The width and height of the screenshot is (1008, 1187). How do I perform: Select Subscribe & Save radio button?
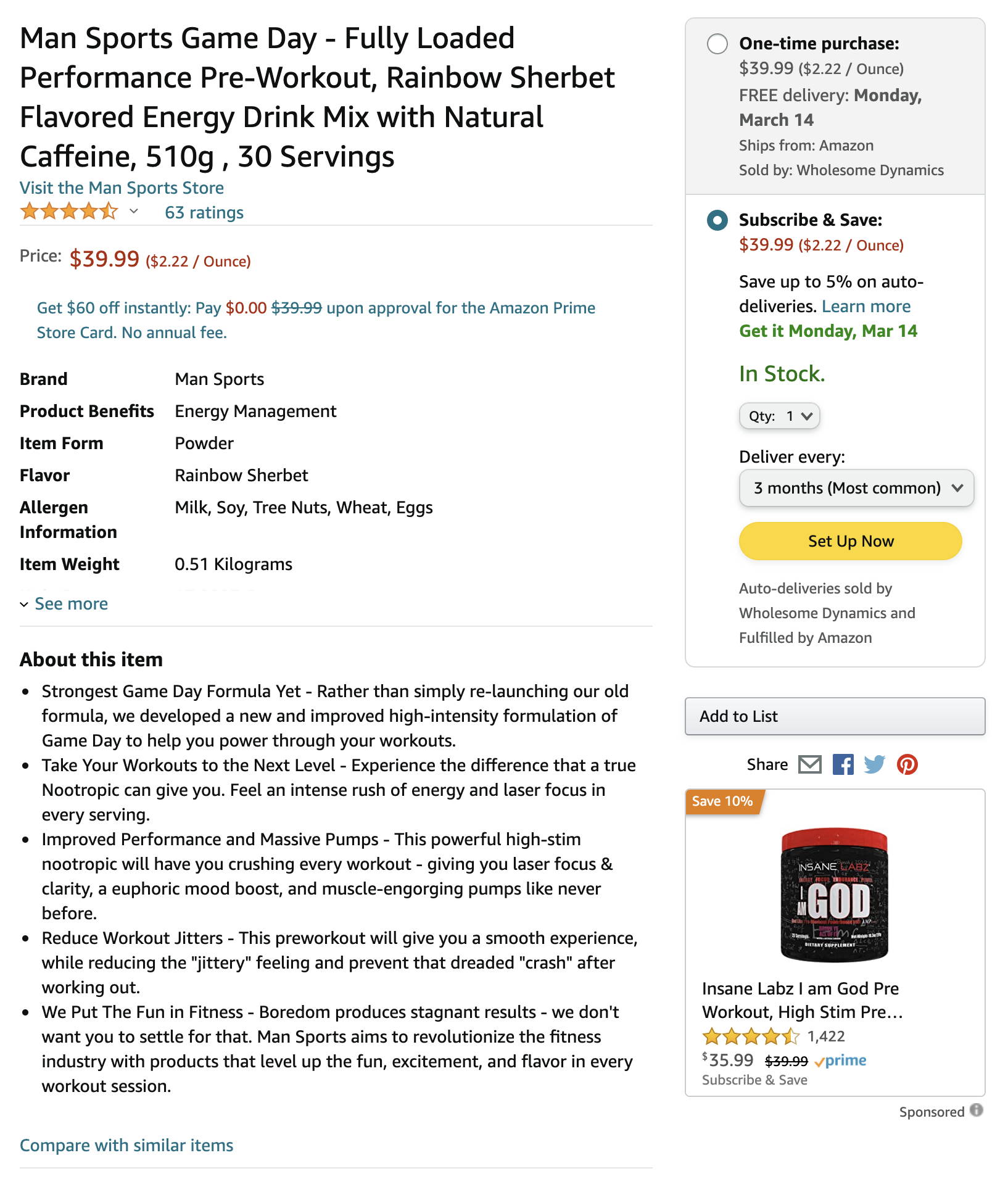pos(717,220)
